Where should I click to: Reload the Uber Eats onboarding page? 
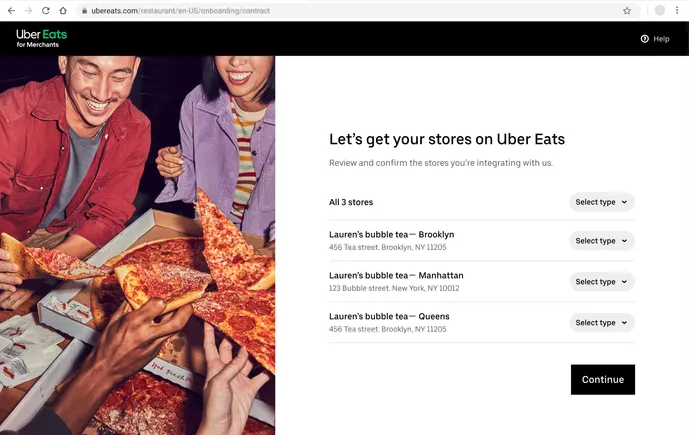pos(45,10)
